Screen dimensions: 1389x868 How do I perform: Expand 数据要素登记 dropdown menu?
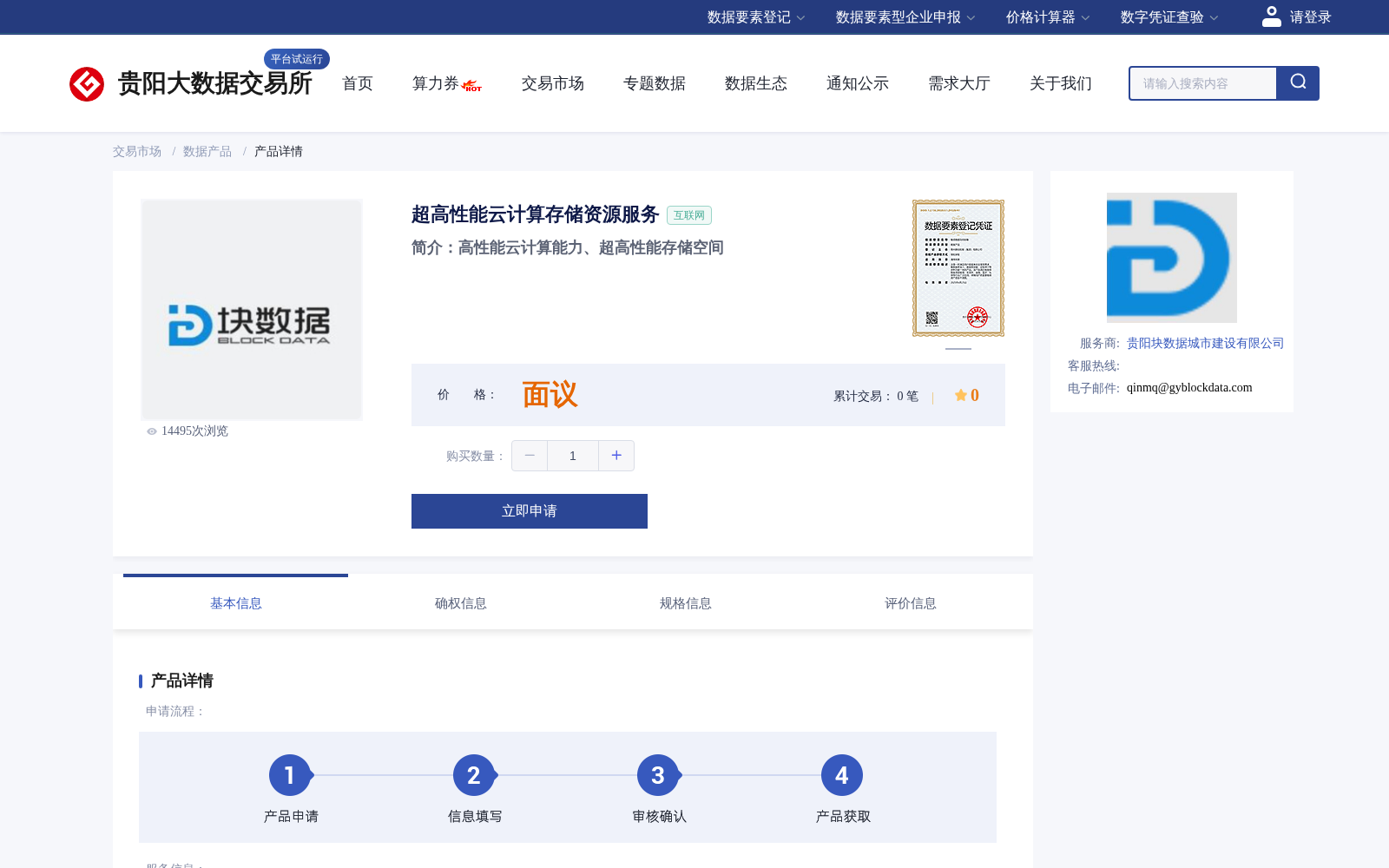click(756, 17)
